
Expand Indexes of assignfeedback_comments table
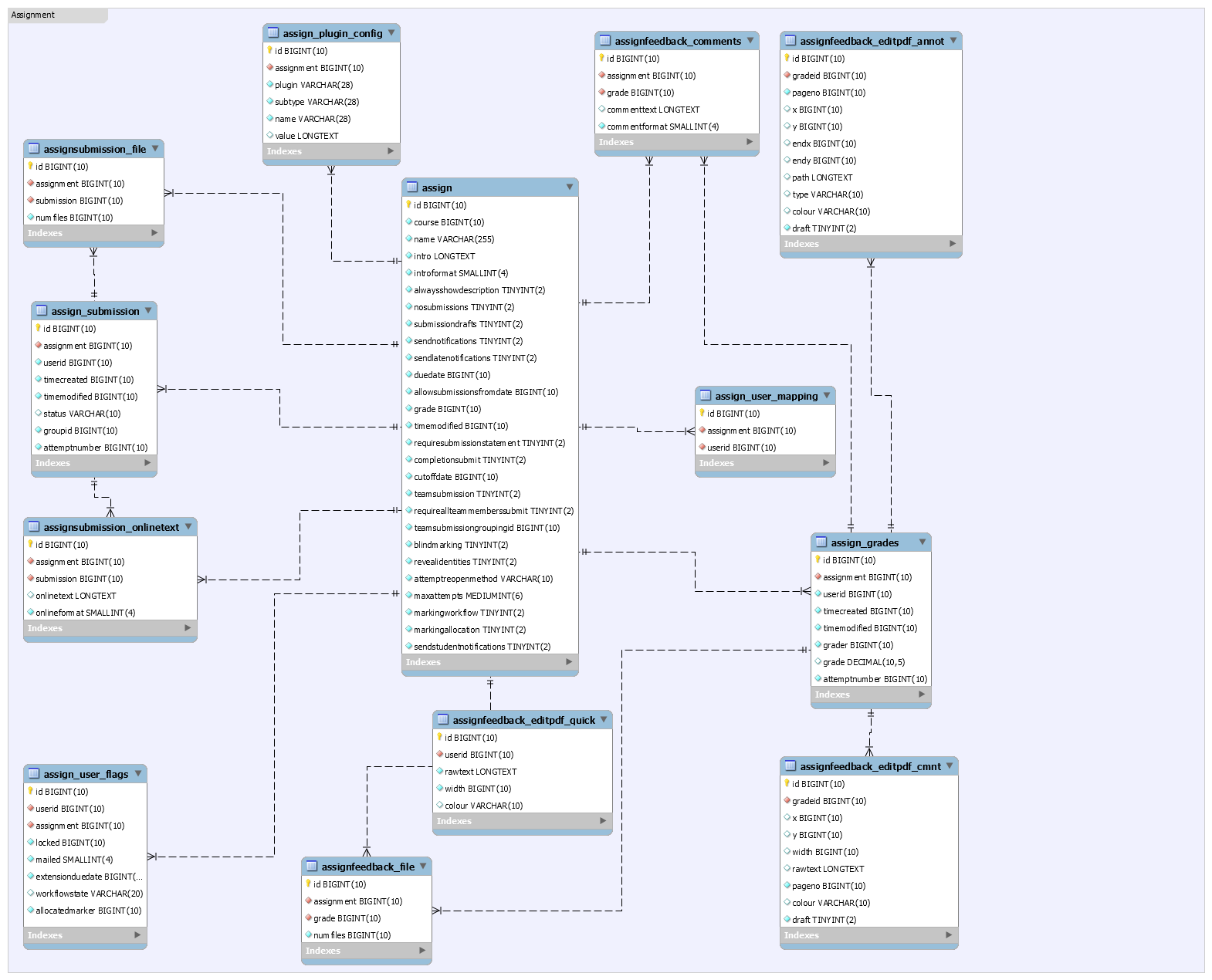coord(750,142)
